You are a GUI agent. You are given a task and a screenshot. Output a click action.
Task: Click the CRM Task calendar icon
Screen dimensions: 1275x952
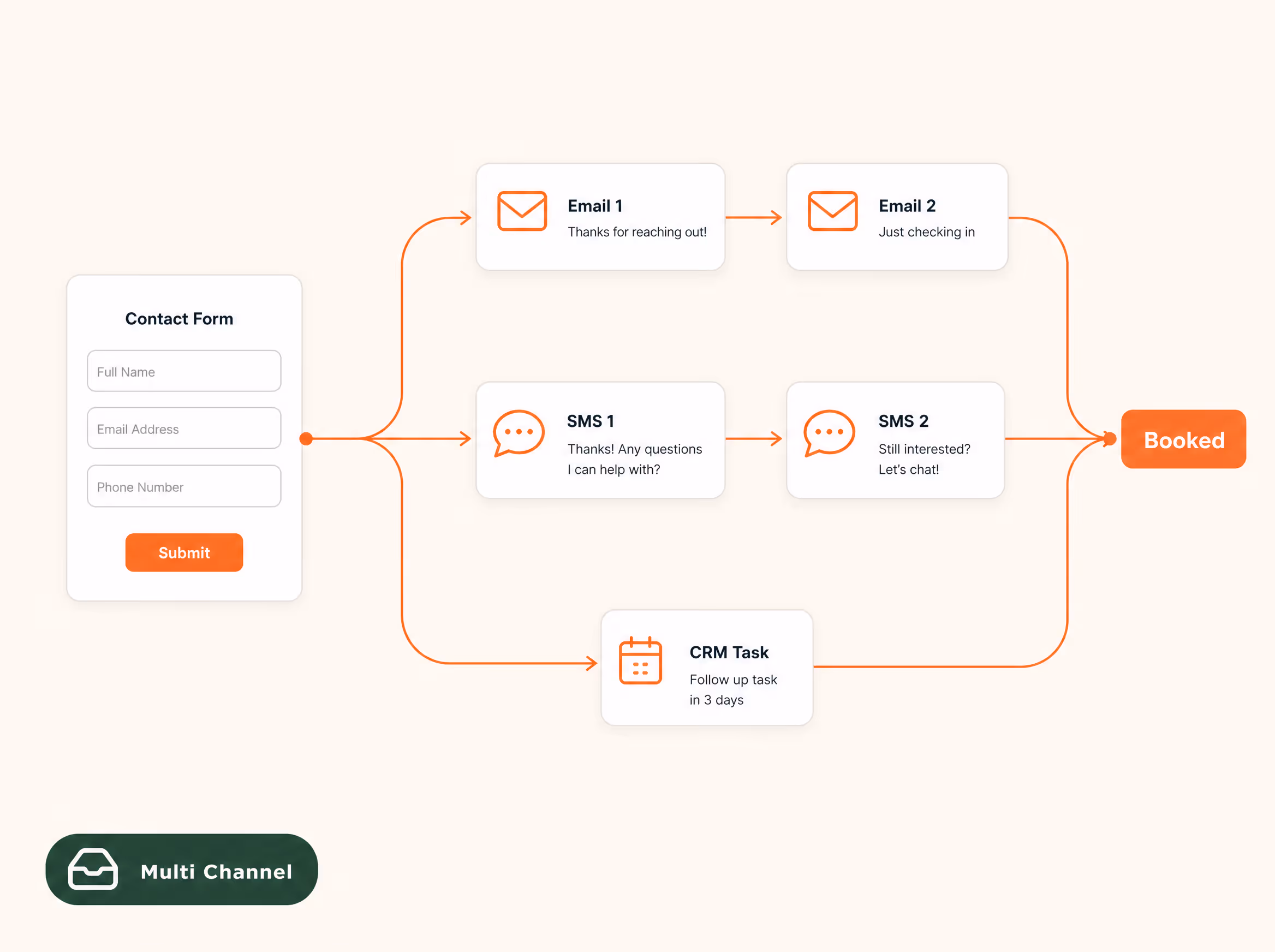pyautogui.click(x=640, y=661)
